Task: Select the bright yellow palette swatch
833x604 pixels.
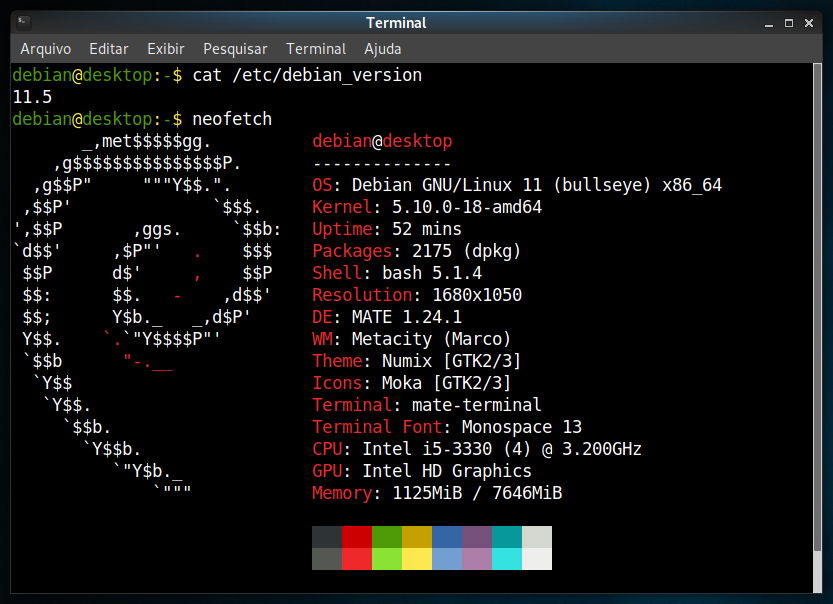Action: 417,559
